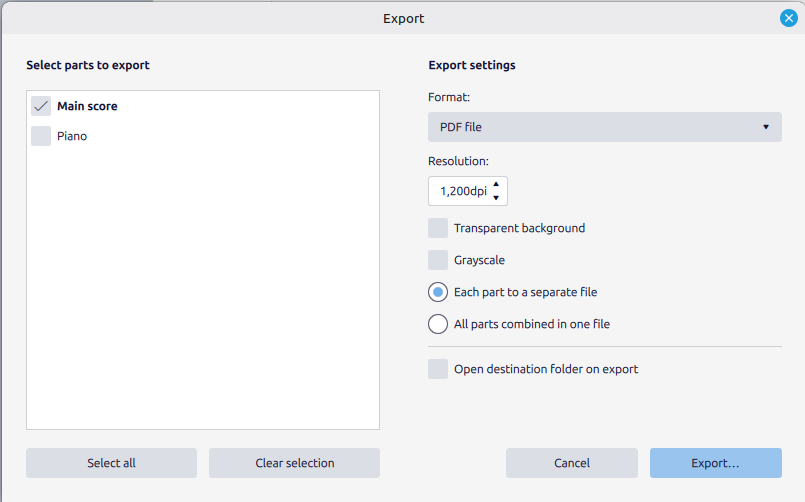The width and height of the screenshot is (805, 502).
Task: Enable Transparent background checkbox
Action: (438, 228)
